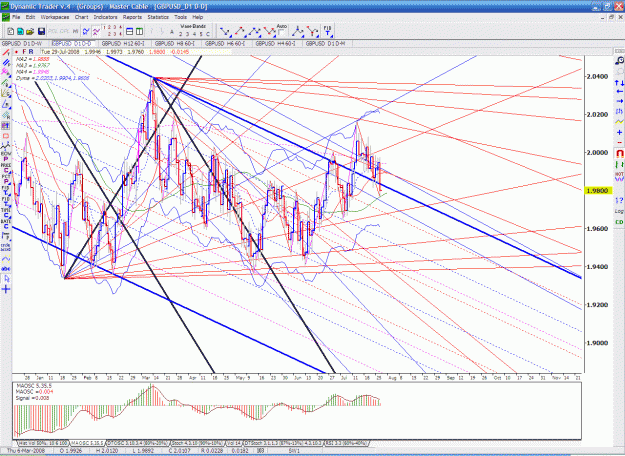Switch to the DTStoch indicator tab
Screen dimensions: 625x456
283,443
